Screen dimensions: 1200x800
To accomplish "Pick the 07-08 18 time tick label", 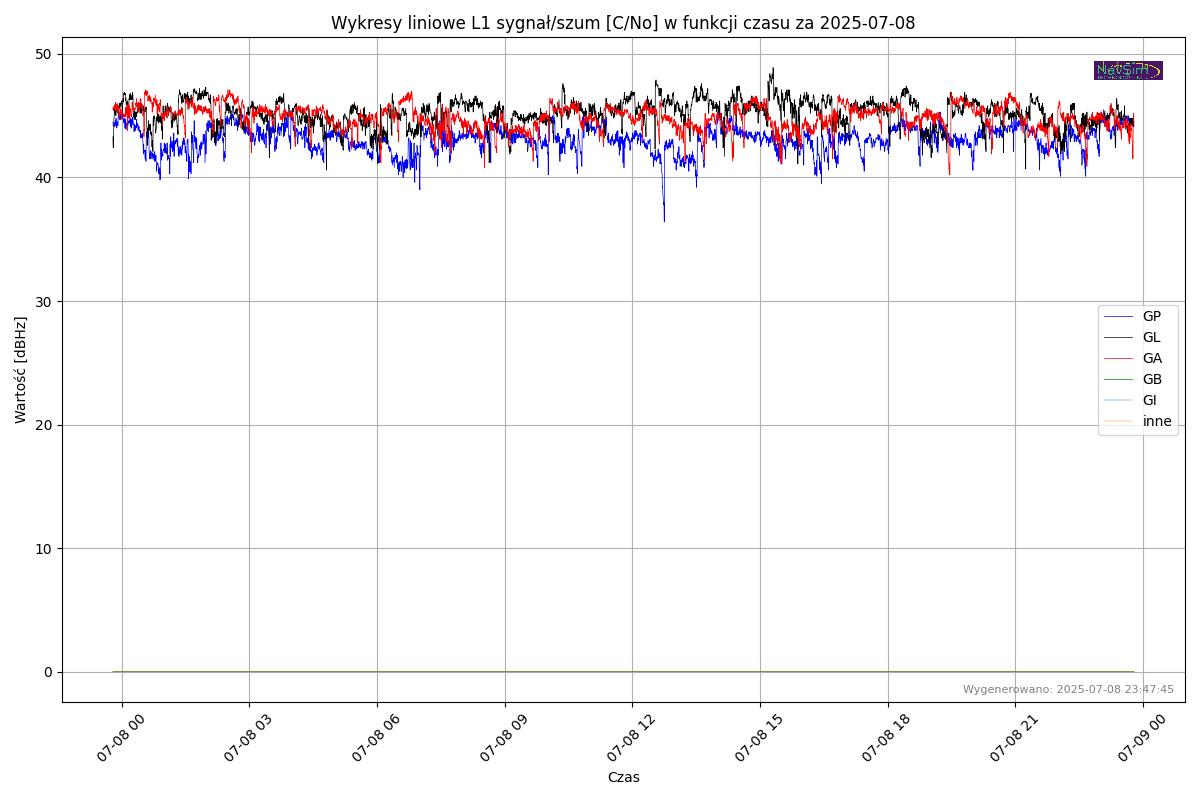I will click(x=886, y=739).
